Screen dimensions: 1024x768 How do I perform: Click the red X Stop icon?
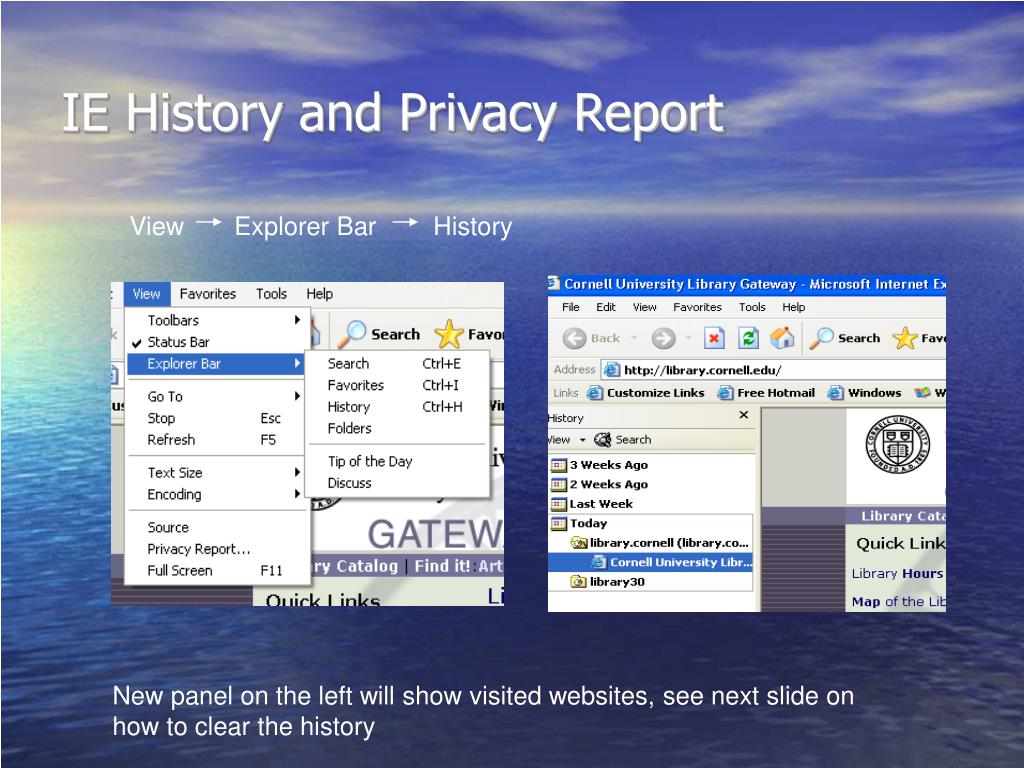point(714,338)
